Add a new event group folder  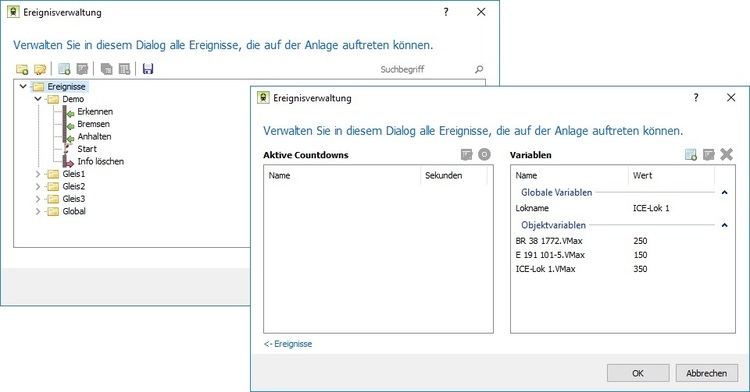pyautogui.click(x=22, y=69)
